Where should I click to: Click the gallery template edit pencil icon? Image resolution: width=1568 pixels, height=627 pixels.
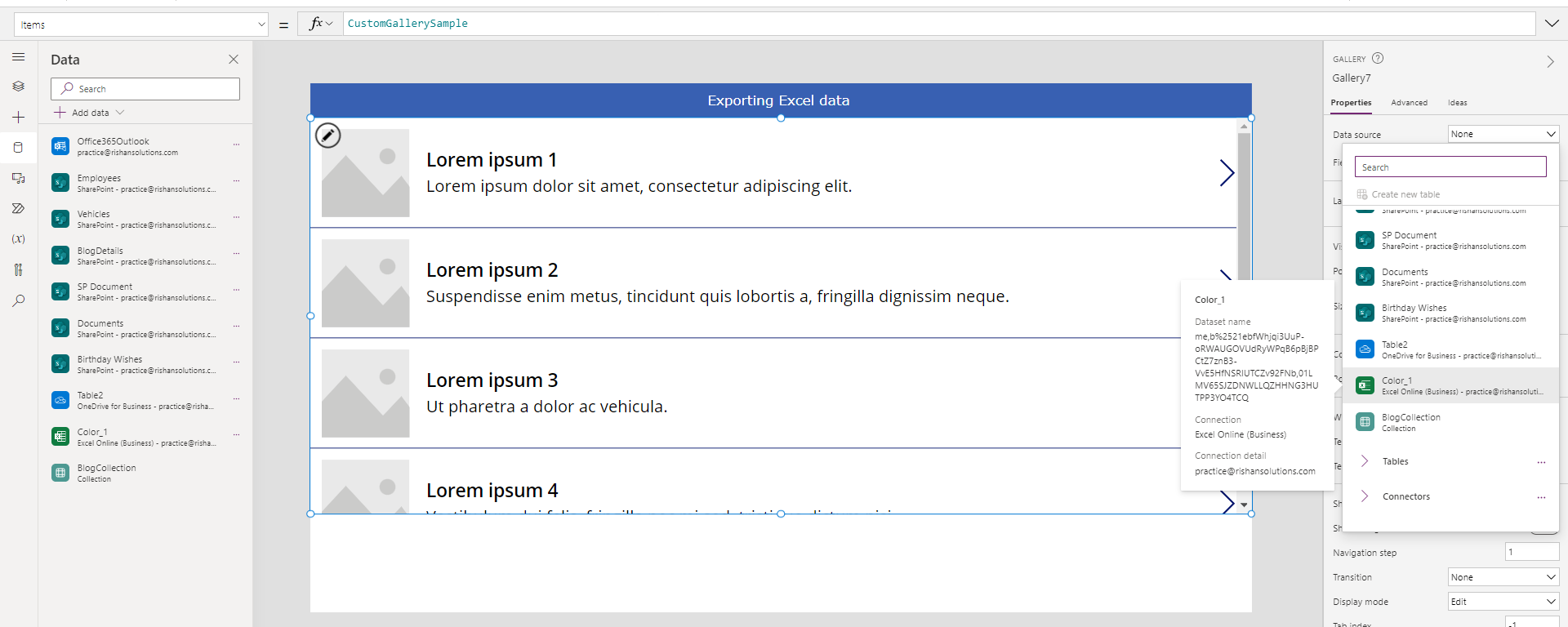327,136
